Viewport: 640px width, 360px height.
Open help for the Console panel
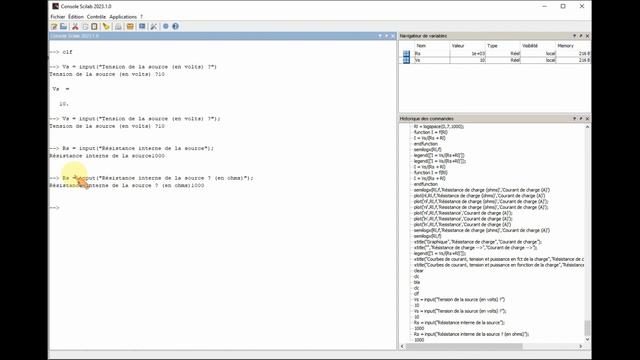click(x=380, y=36)
